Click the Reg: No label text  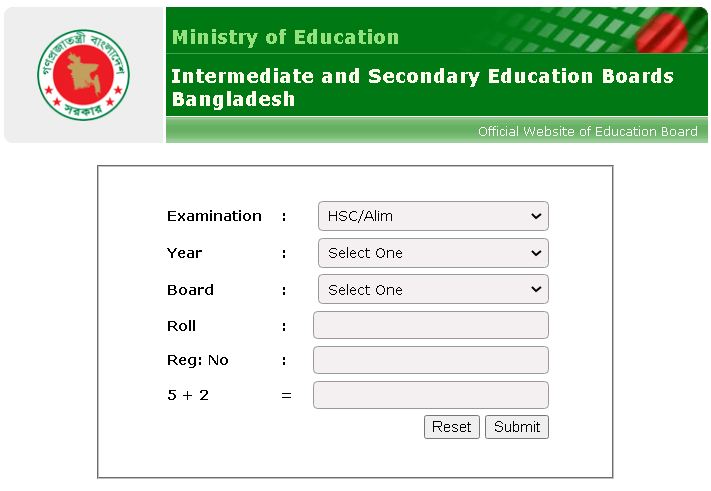pos(197,360)
